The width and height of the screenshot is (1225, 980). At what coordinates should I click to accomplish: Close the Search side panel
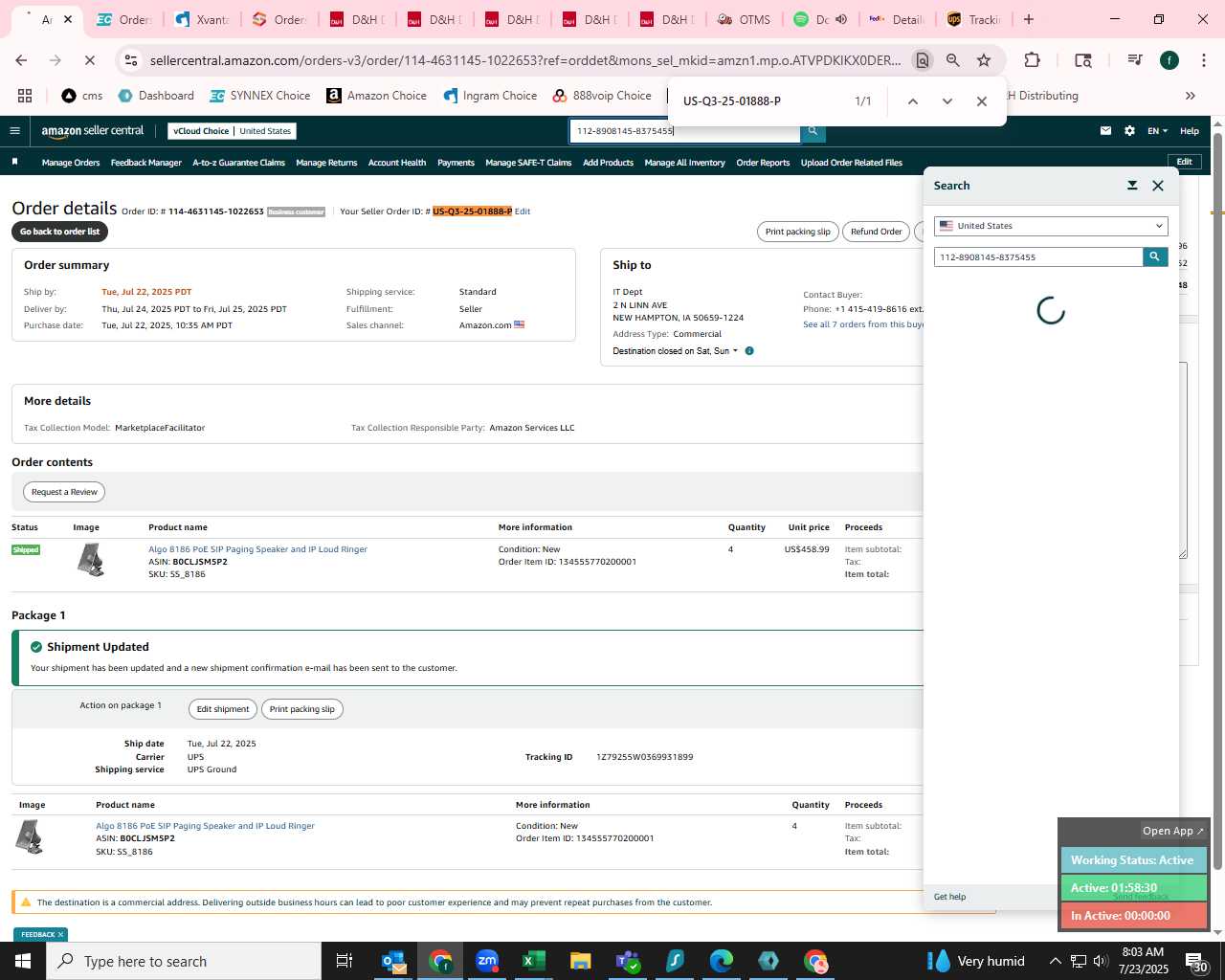1158,186
